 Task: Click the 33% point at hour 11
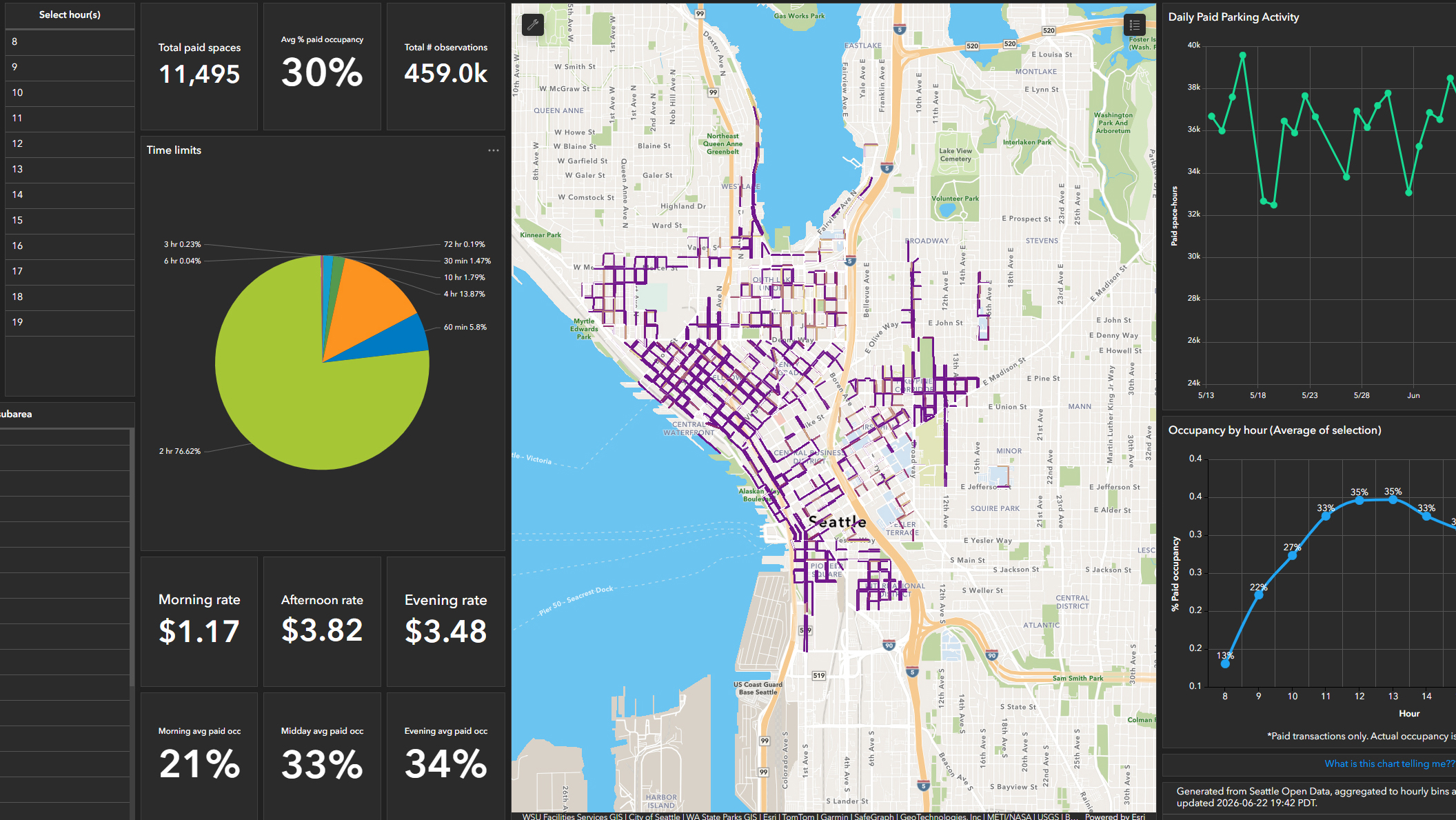coord(1326,516)
